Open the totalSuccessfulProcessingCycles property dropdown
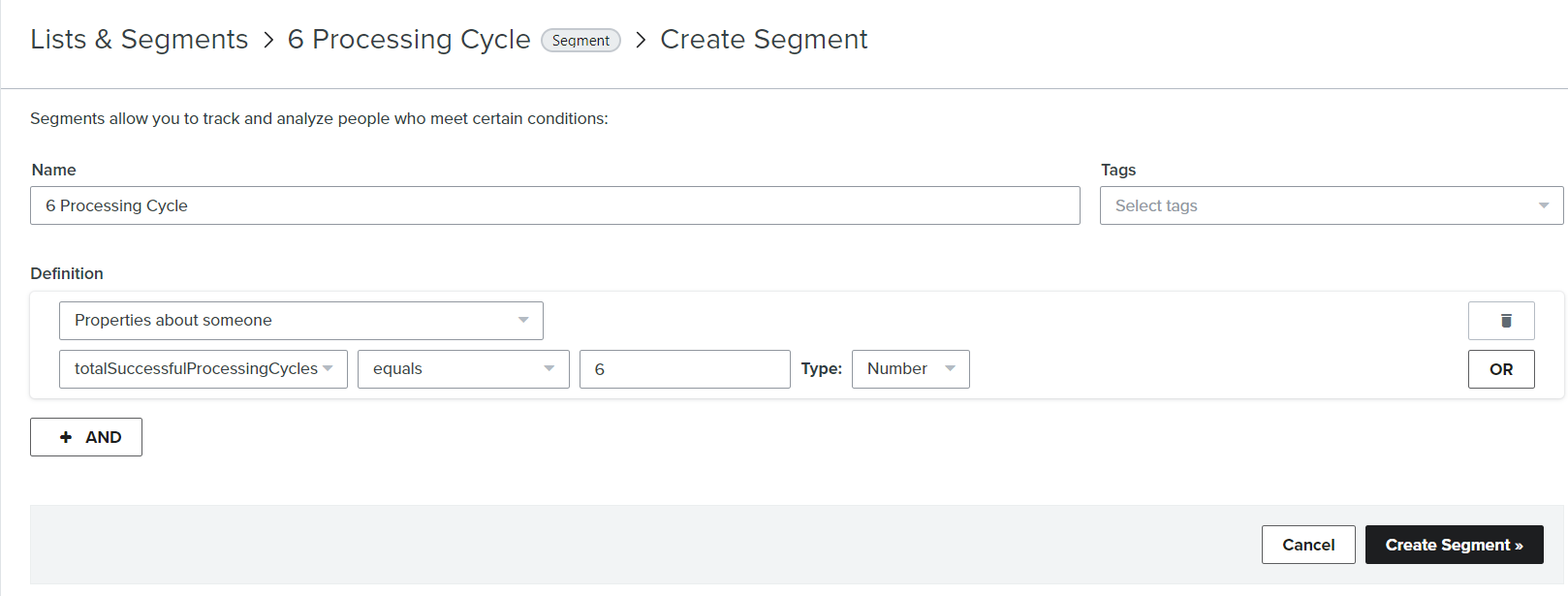This screenshot has height=596, width=1568. [204, 369]
